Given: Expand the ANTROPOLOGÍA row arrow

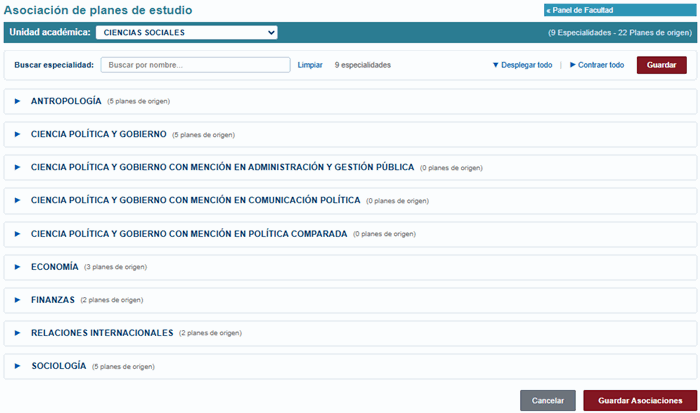Looking at the screenshot, I should click(x=17, y=101).
